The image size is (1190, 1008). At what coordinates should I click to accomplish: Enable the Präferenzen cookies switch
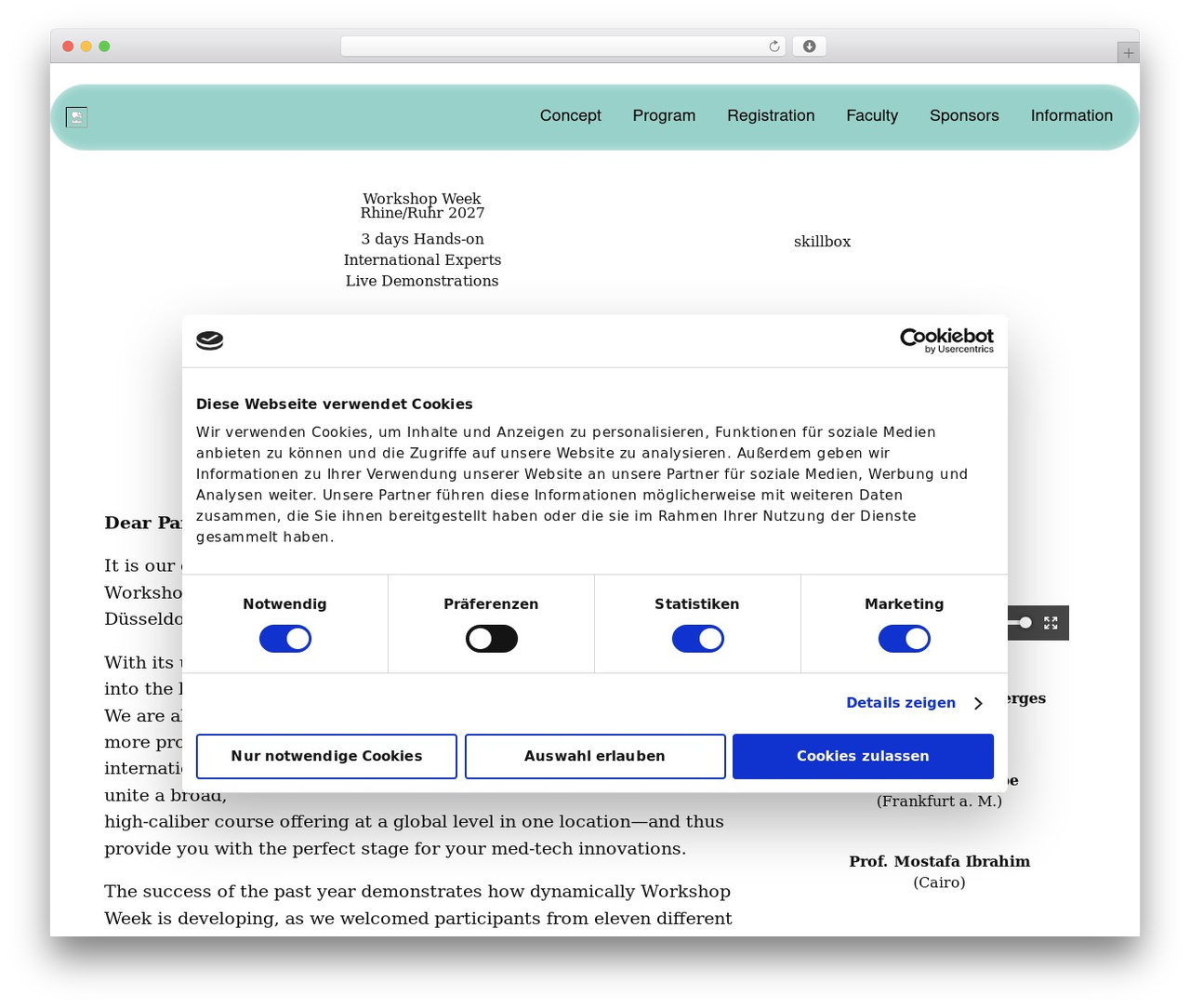pos(492,639)
